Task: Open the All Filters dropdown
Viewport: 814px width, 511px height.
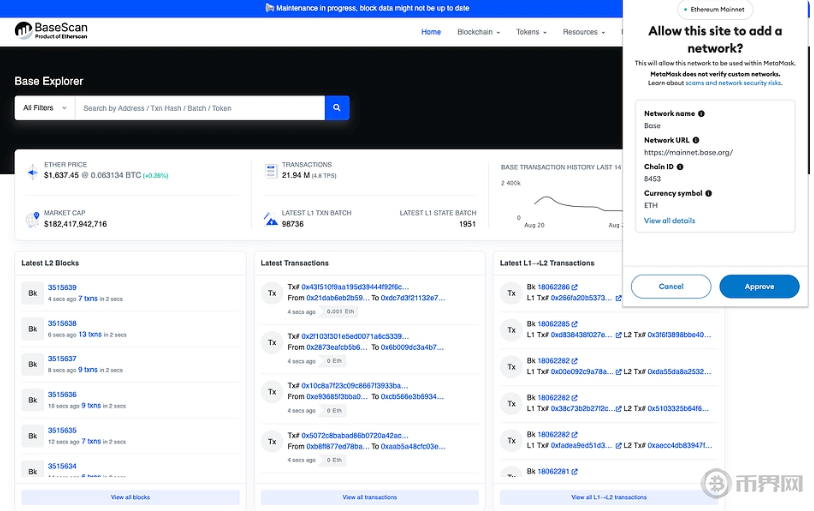Action: point(45,108)
